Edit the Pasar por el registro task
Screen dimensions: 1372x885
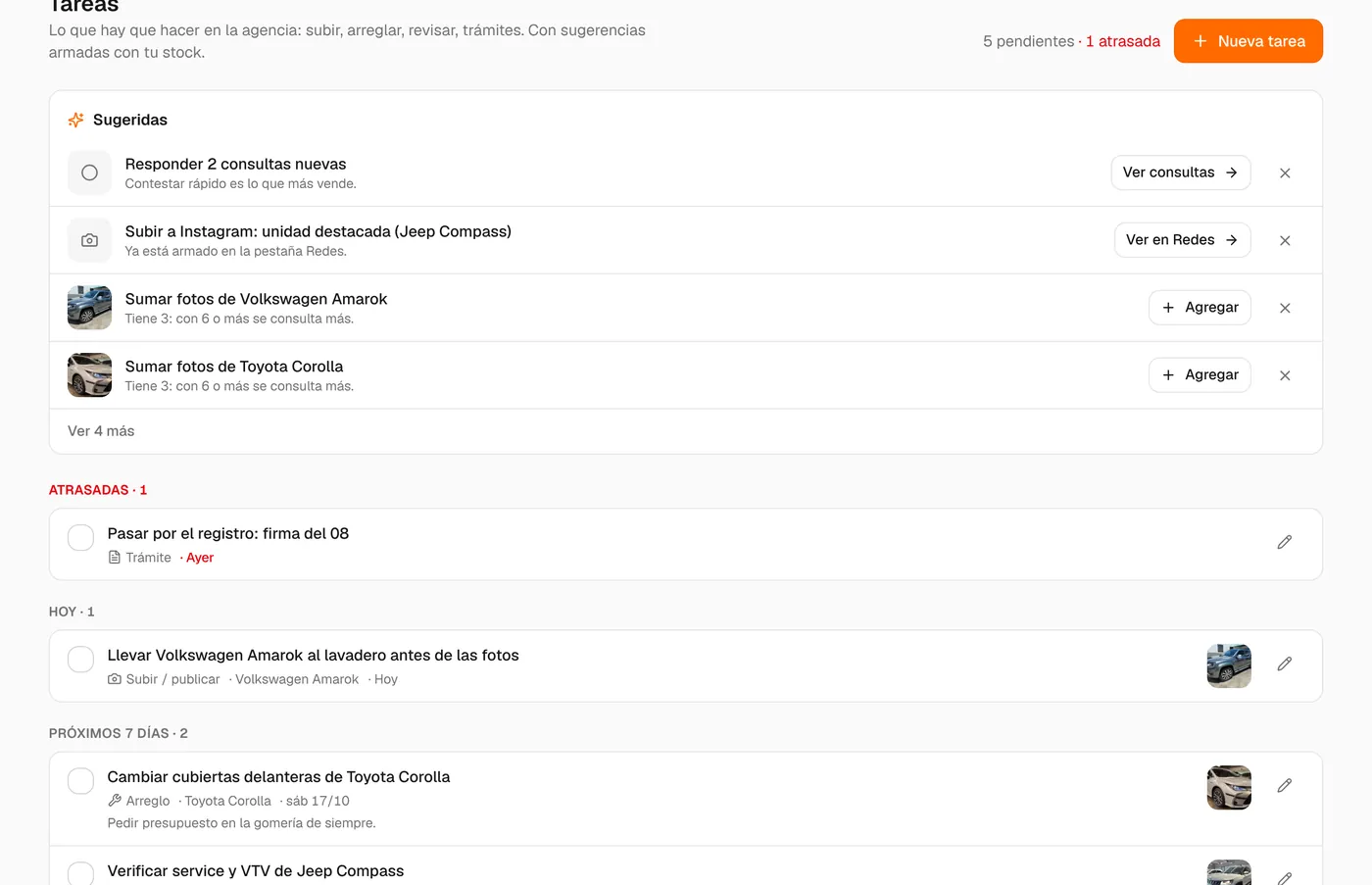(x=1285, y=543)
